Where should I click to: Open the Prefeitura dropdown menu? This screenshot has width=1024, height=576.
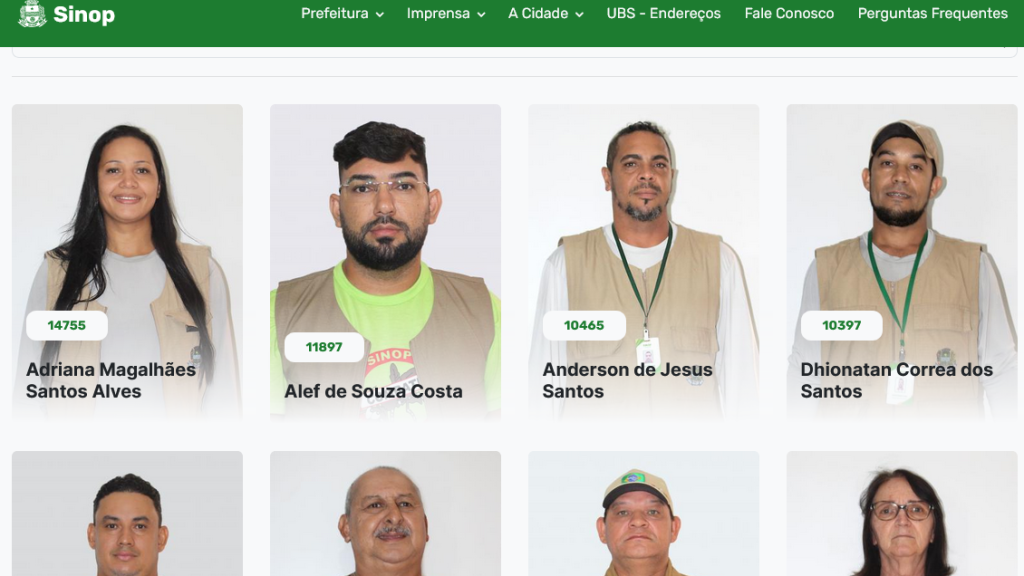pyautogui.click(x=342, y=14)
